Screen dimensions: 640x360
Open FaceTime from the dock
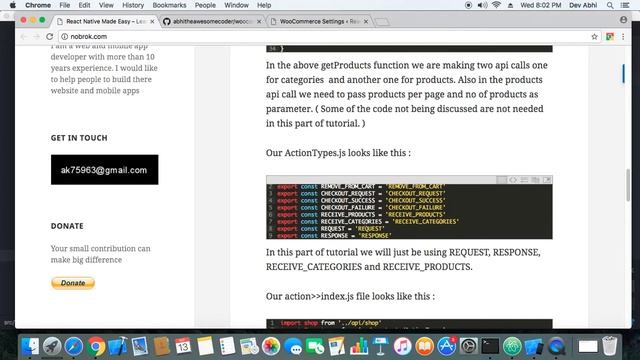315,347
